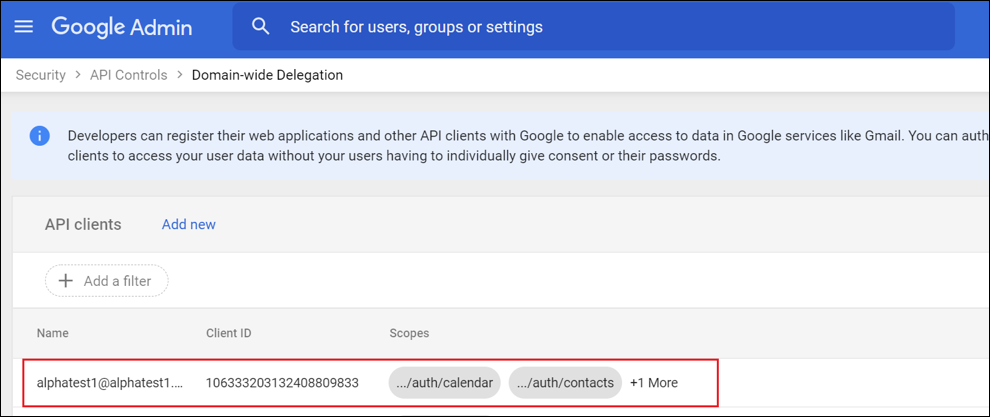
Task: Navigate to the API Controls breadcrumb
Action: (x=127, y=75)
